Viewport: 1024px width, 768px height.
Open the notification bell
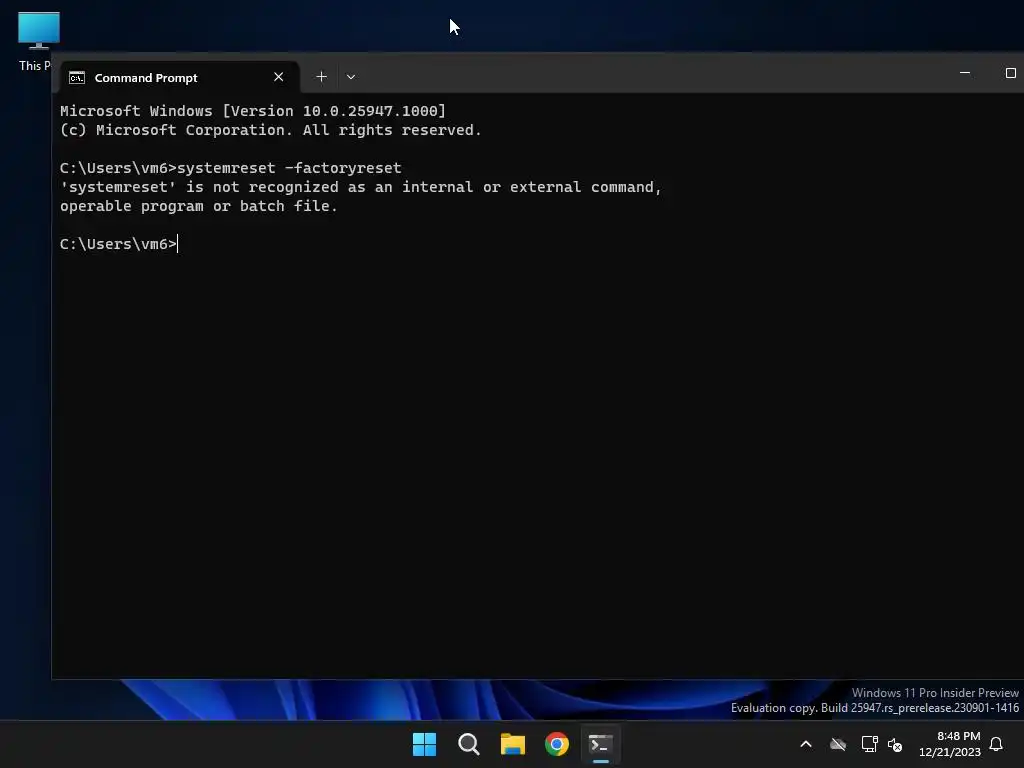[x=996, y=744]
